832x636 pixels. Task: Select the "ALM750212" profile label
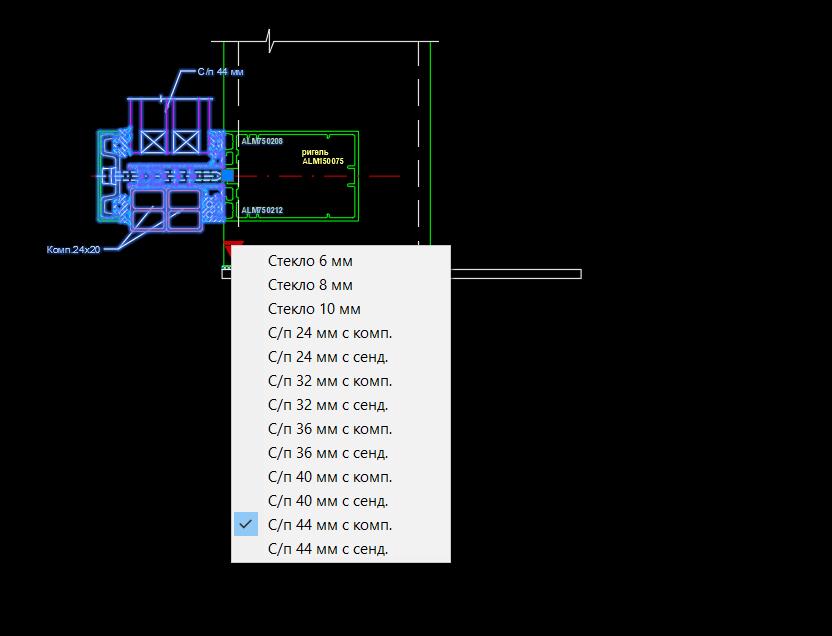pos(262,210)
